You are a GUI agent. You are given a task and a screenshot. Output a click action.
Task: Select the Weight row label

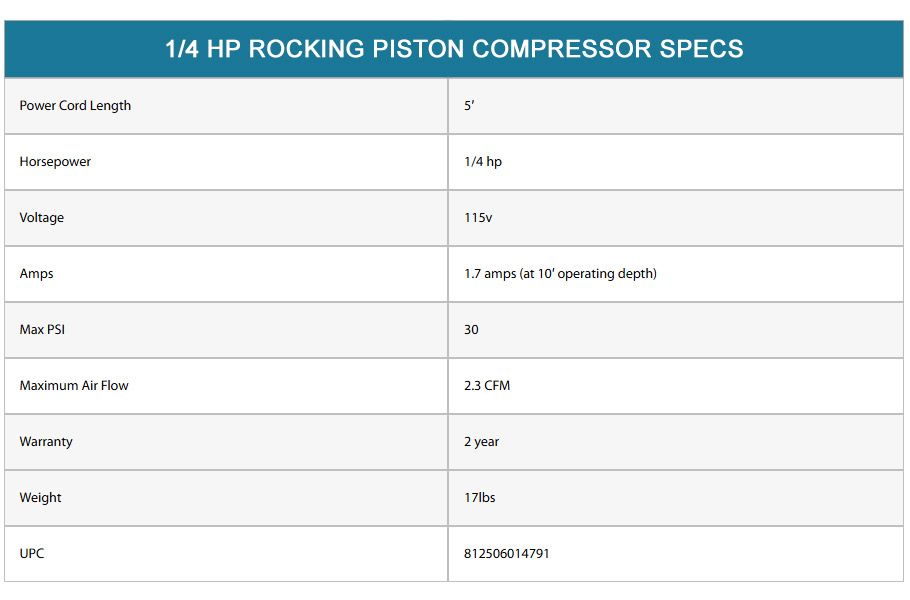click(41, 497)
